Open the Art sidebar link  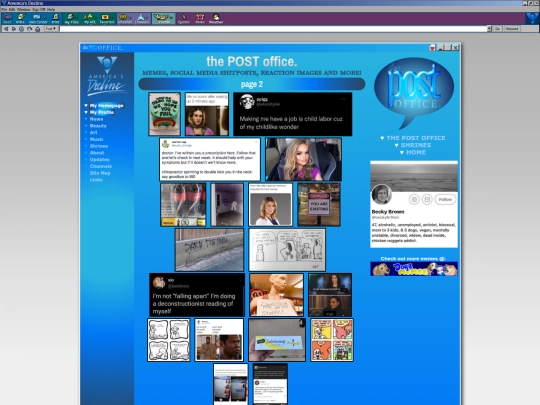(x=93, y=132)
